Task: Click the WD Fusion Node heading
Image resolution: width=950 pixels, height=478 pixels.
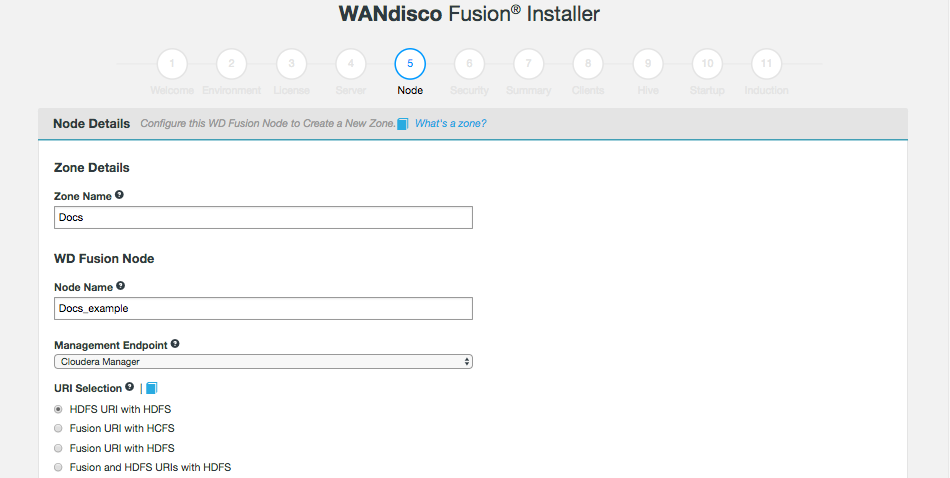Action: tap(104, 259)
